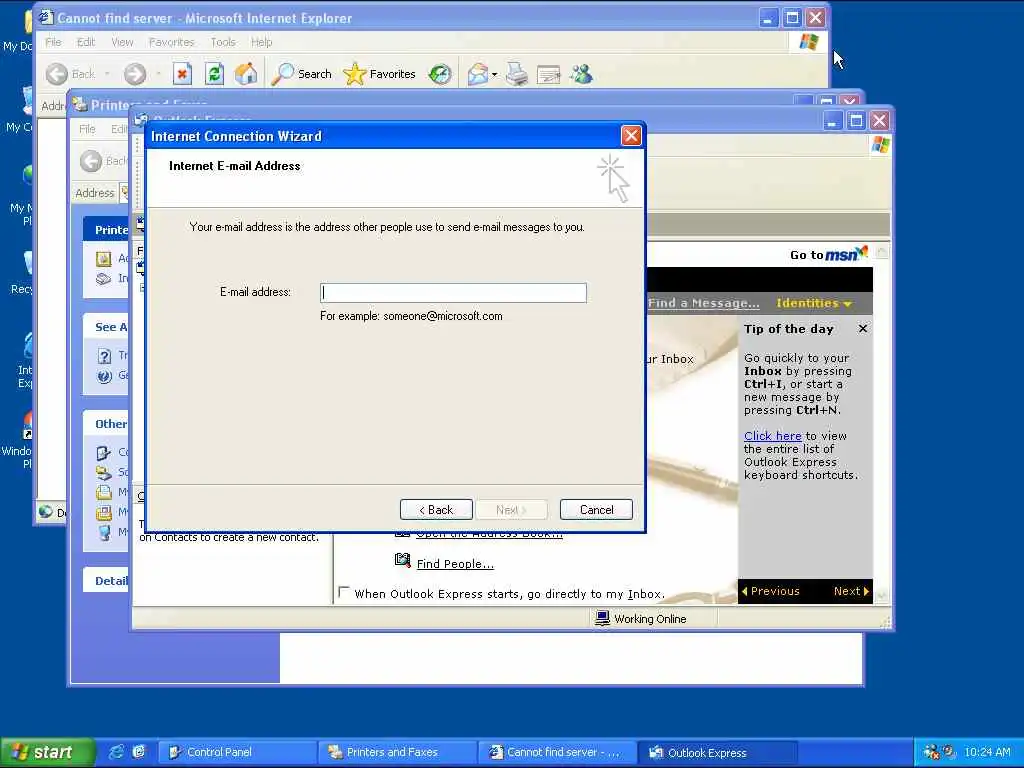
Task: Click the My Documents icon in Other Places
Action: (104, 492)
